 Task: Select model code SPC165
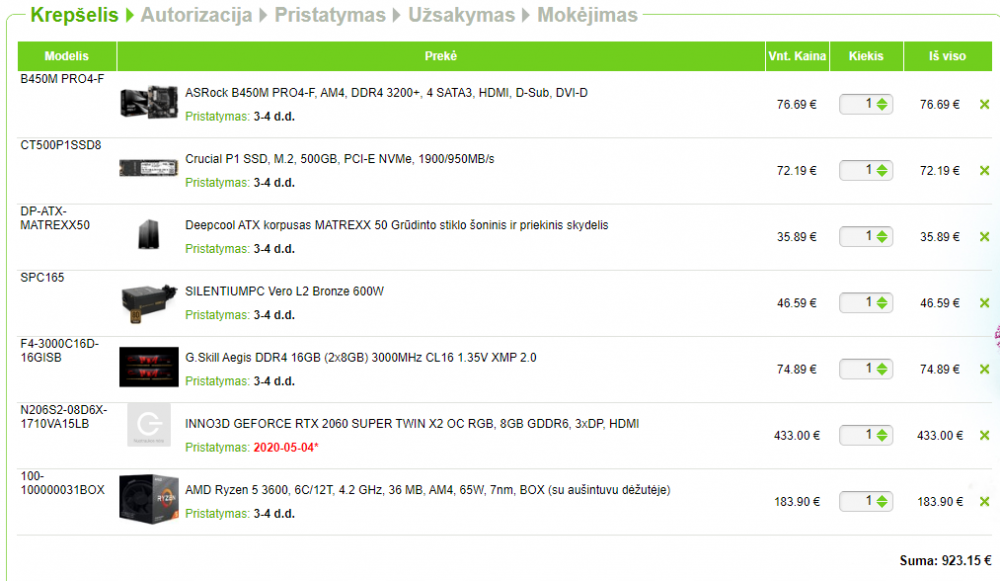42,277
